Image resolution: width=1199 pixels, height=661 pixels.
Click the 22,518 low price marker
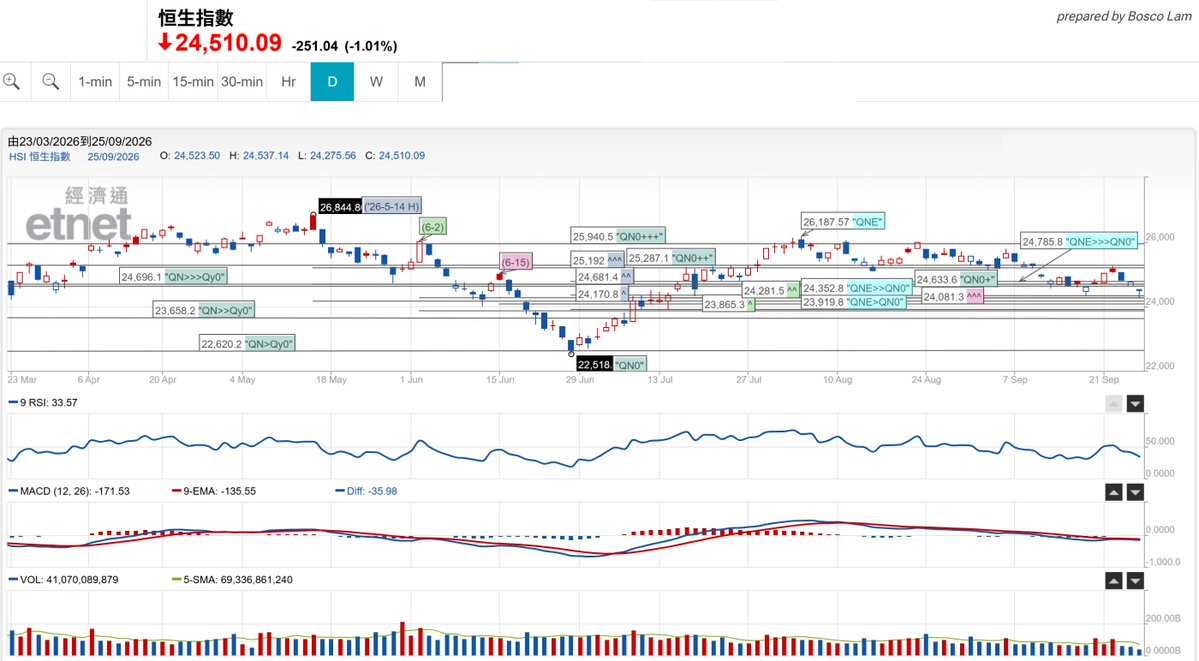point(595,364)
